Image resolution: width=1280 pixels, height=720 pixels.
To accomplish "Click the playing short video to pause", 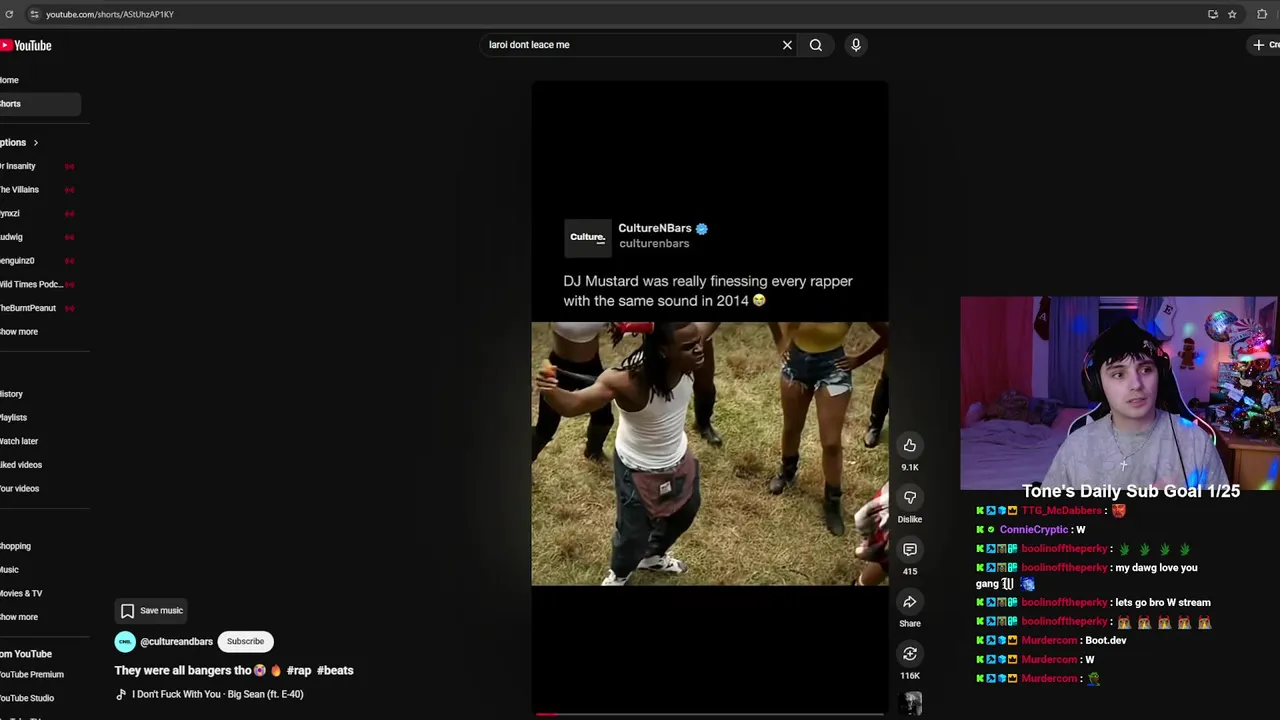I will (x=710, y=398).
